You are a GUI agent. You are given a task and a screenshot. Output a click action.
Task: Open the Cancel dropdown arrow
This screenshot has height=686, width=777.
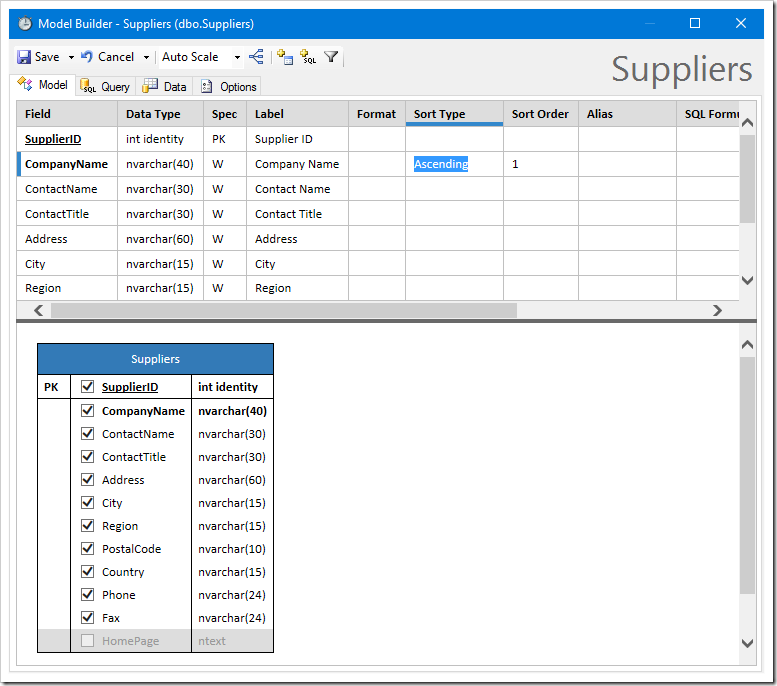click(x=146, y=57)
